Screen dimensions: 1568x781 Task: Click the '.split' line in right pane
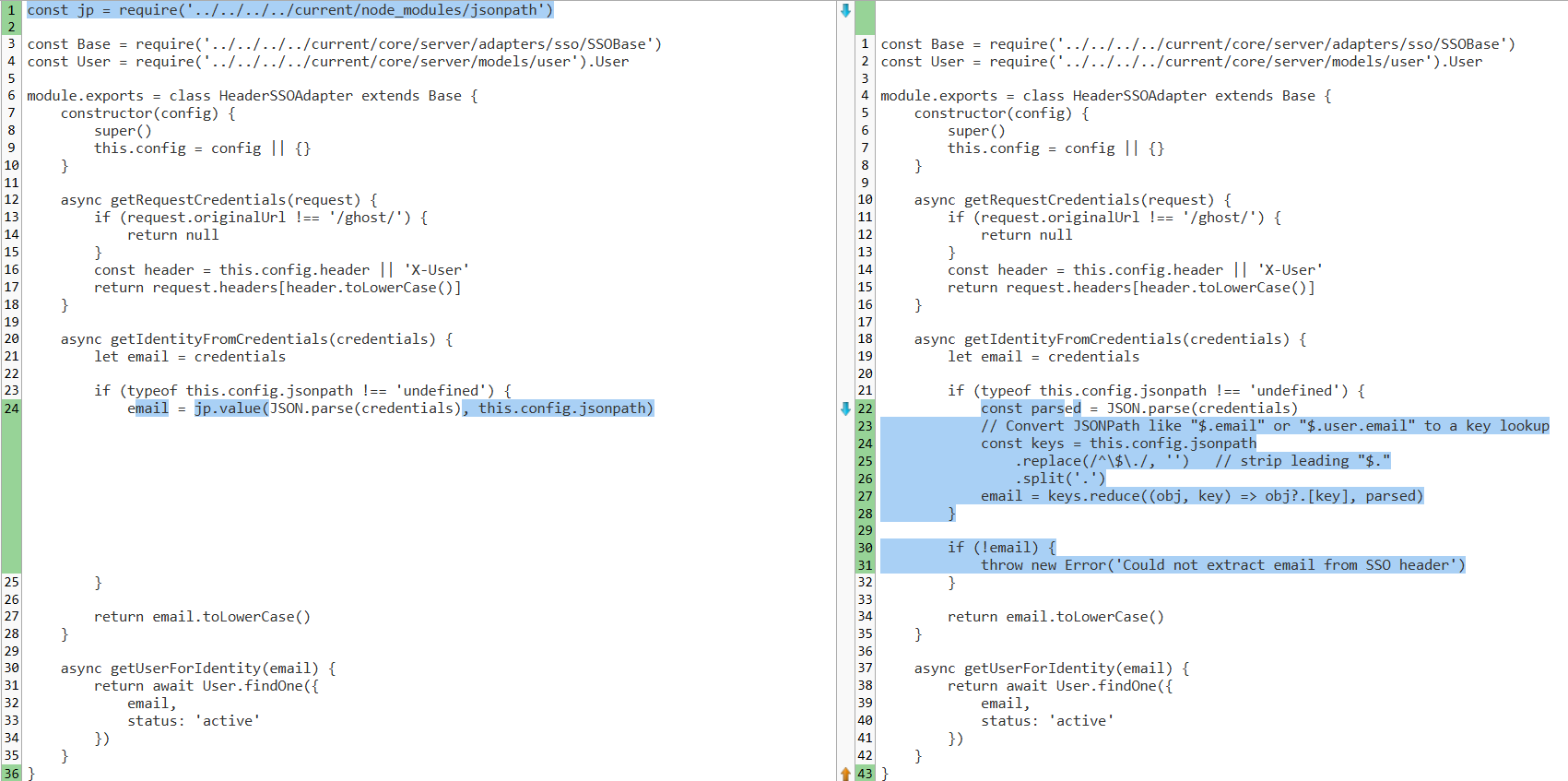coord(1059,479)
